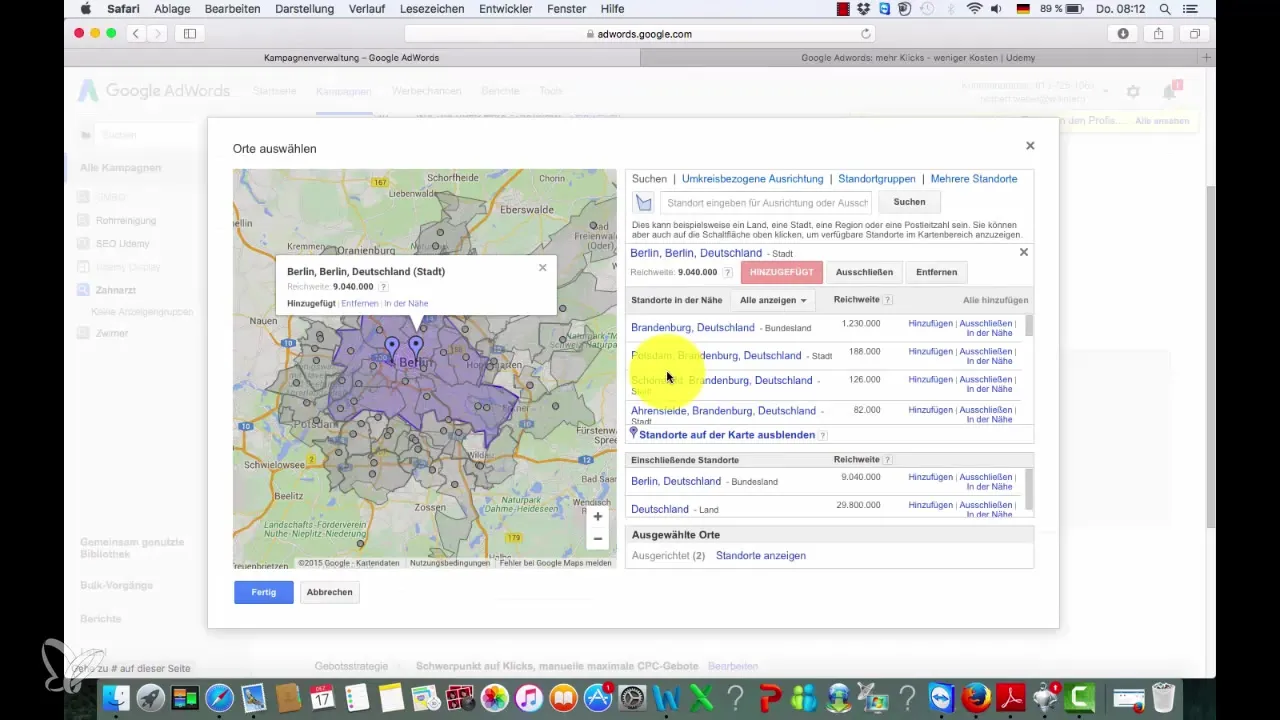Click the Safari address bar

point(640,33)
